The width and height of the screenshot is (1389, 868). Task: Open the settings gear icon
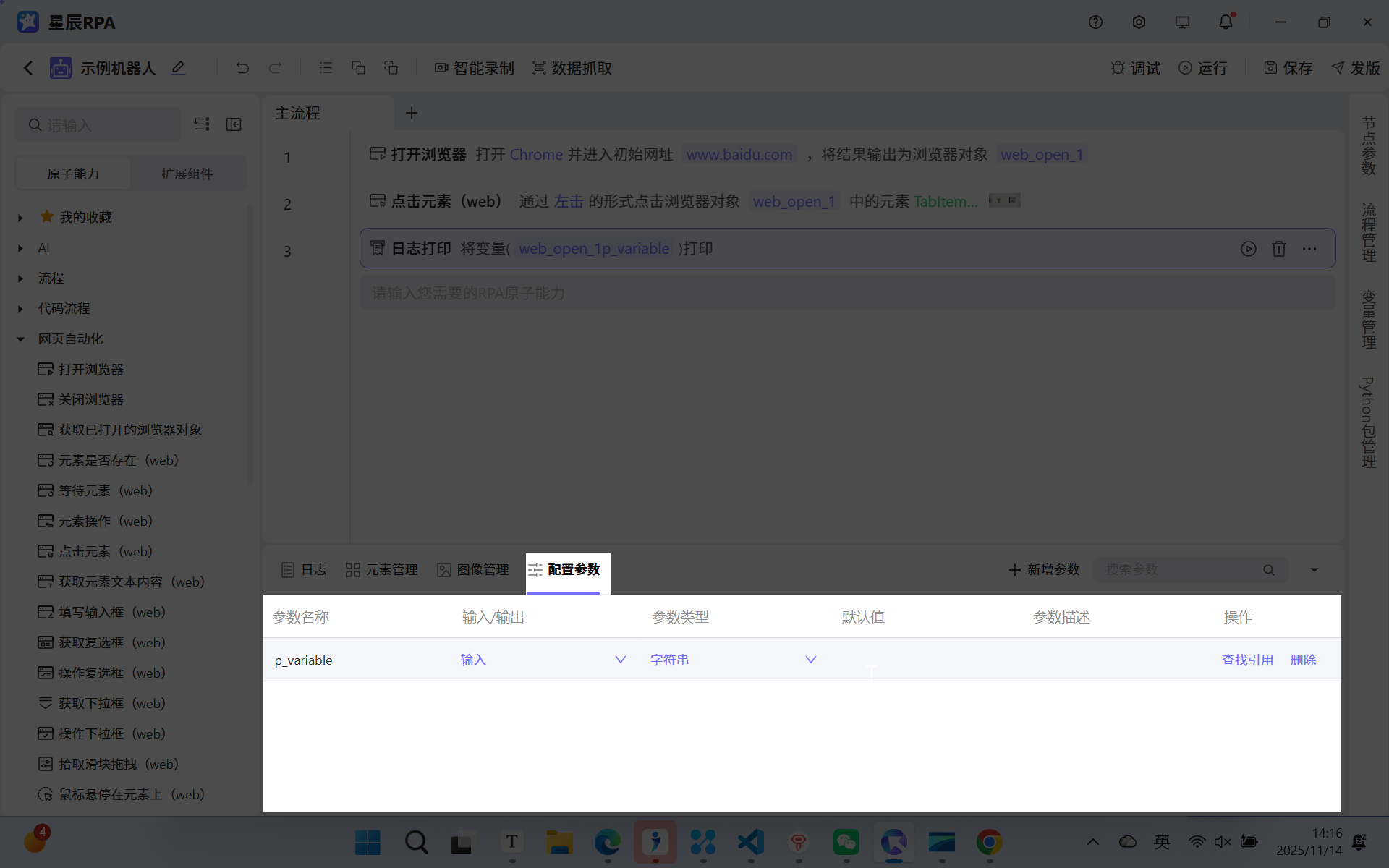click(1139, 22)
